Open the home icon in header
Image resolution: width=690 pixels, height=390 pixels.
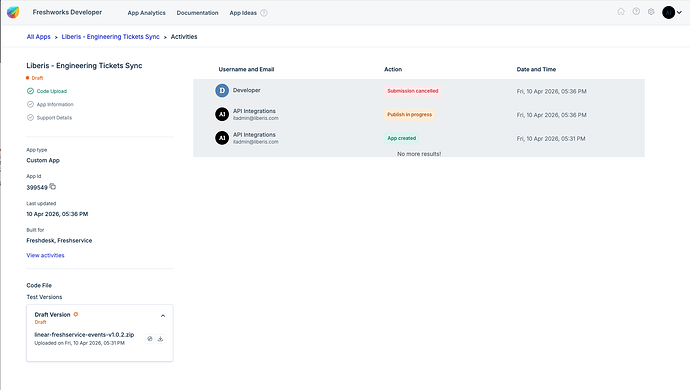coord(621,12)
